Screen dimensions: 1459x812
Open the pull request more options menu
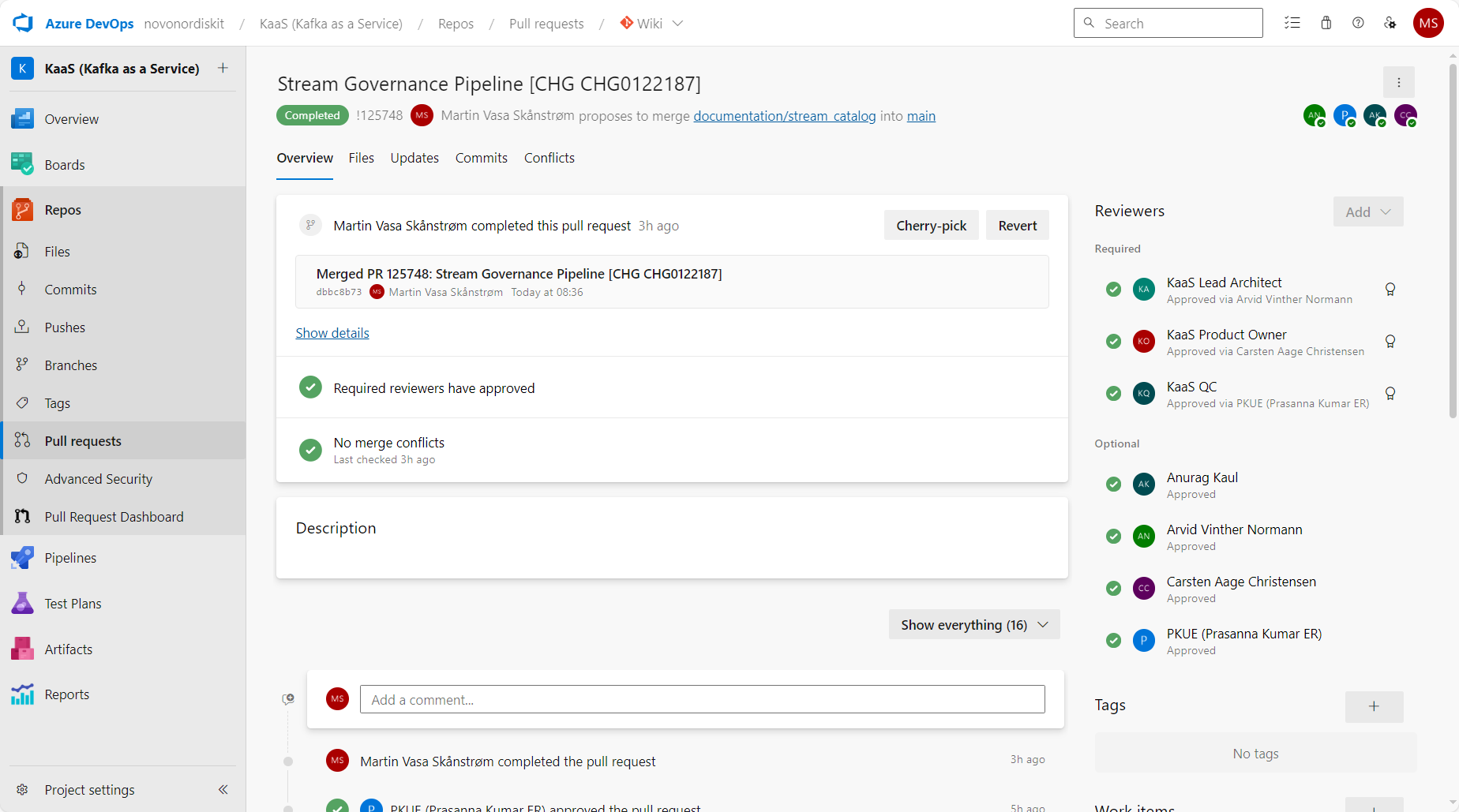1399,82
